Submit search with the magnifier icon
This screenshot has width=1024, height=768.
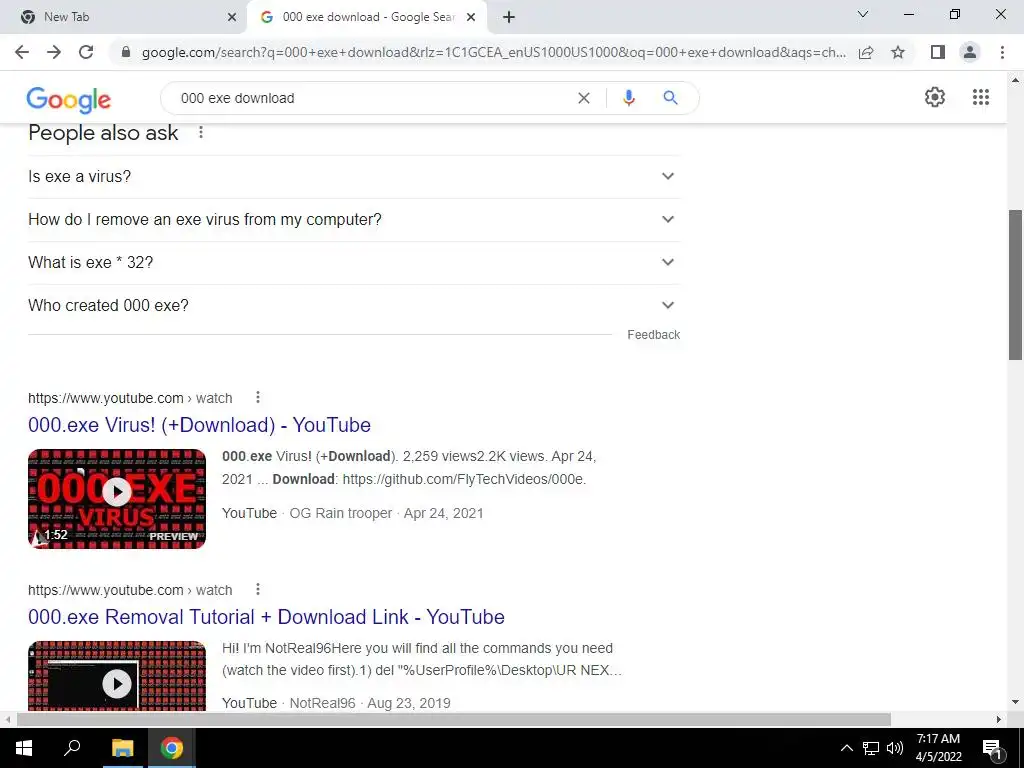point(670,98)
